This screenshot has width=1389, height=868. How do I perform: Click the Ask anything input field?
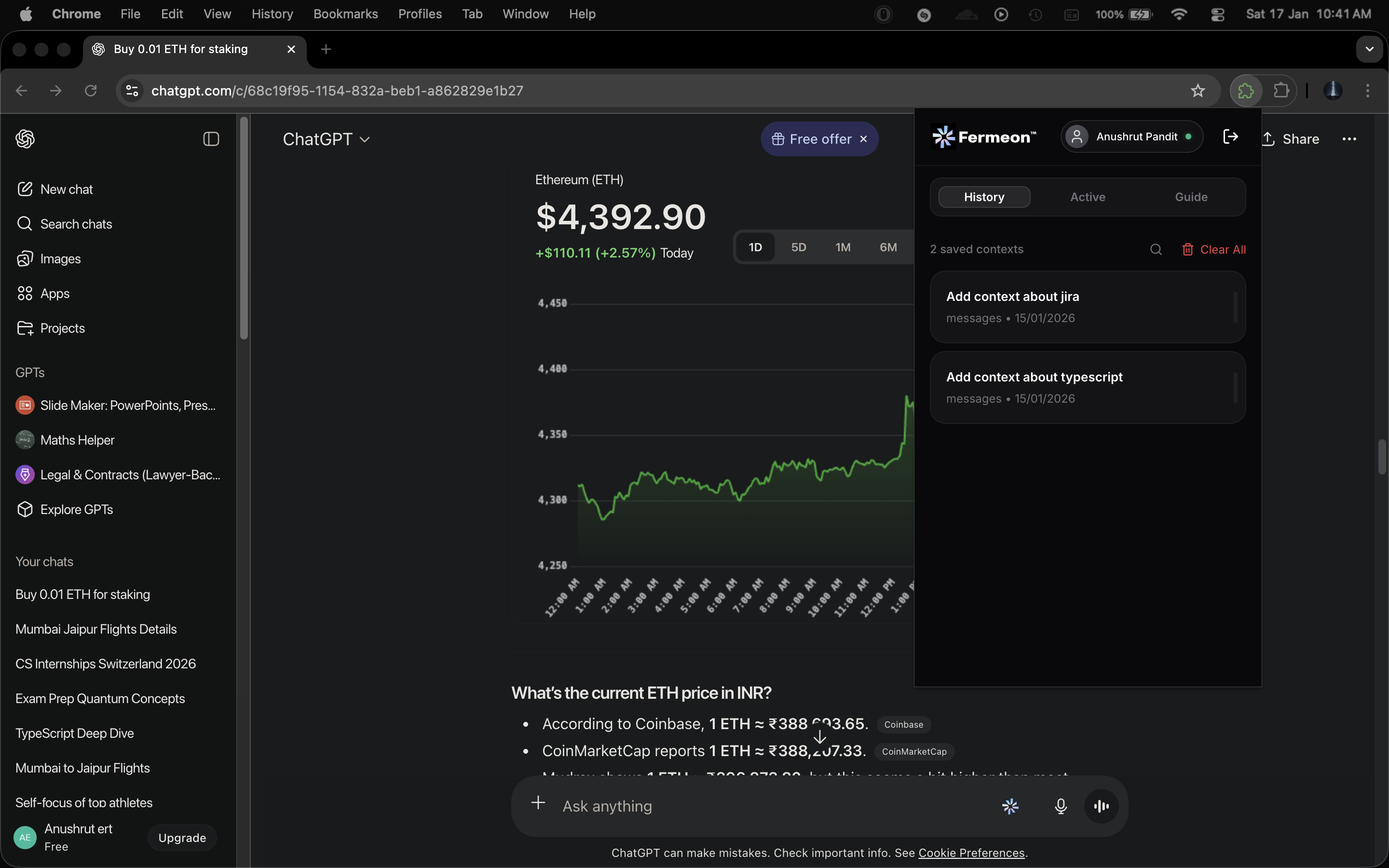(689, 806)
